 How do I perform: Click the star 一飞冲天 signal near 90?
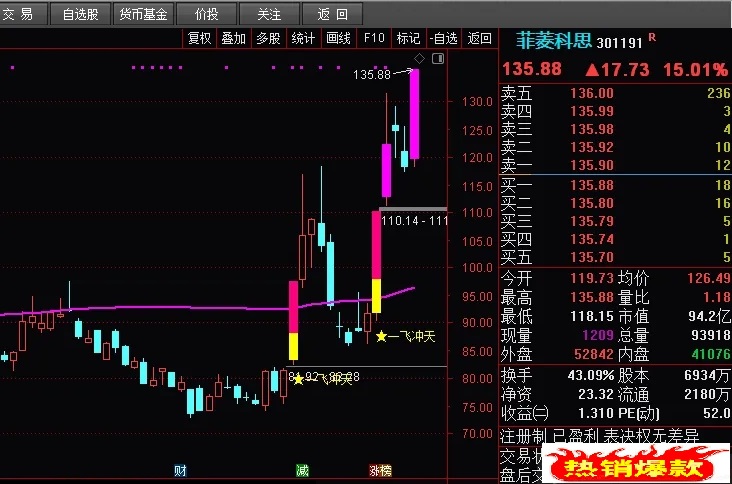[406, 337]
